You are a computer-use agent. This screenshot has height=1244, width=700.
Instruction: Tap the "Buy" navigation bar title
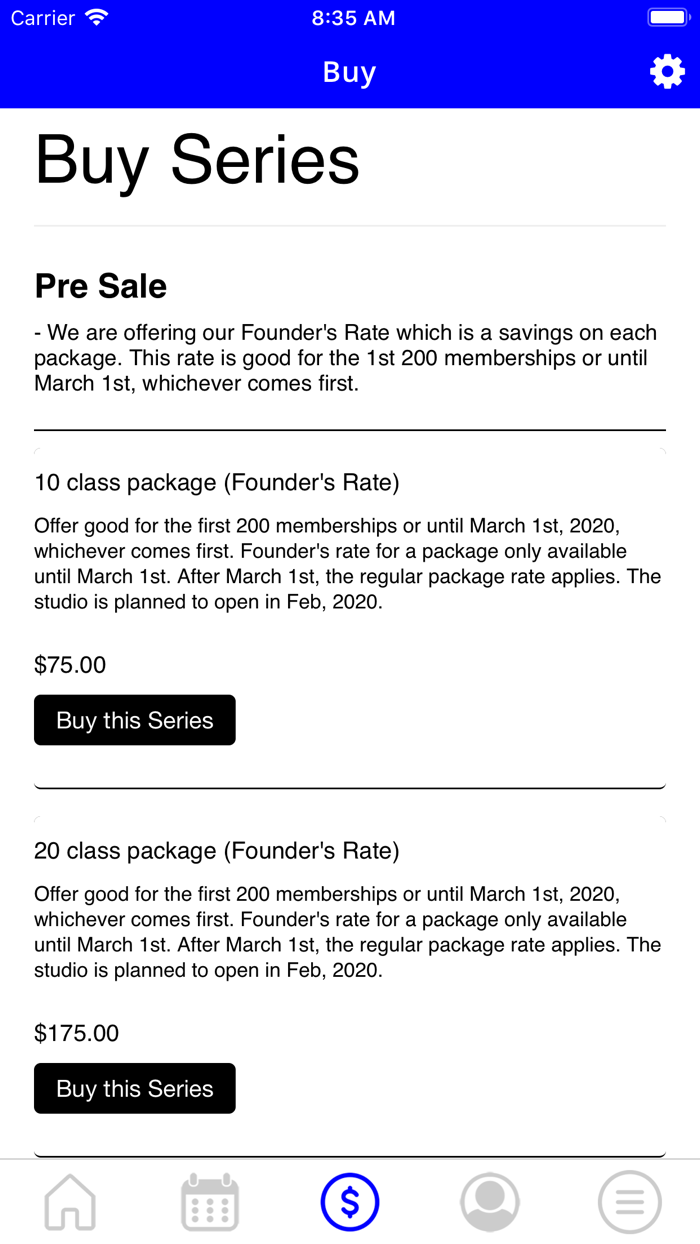click(349, 72)
